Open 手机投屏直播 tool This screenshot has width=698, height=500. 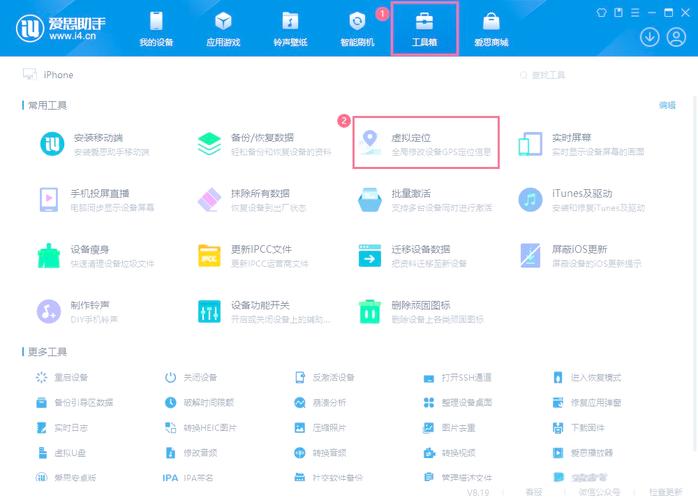point(97,199)
